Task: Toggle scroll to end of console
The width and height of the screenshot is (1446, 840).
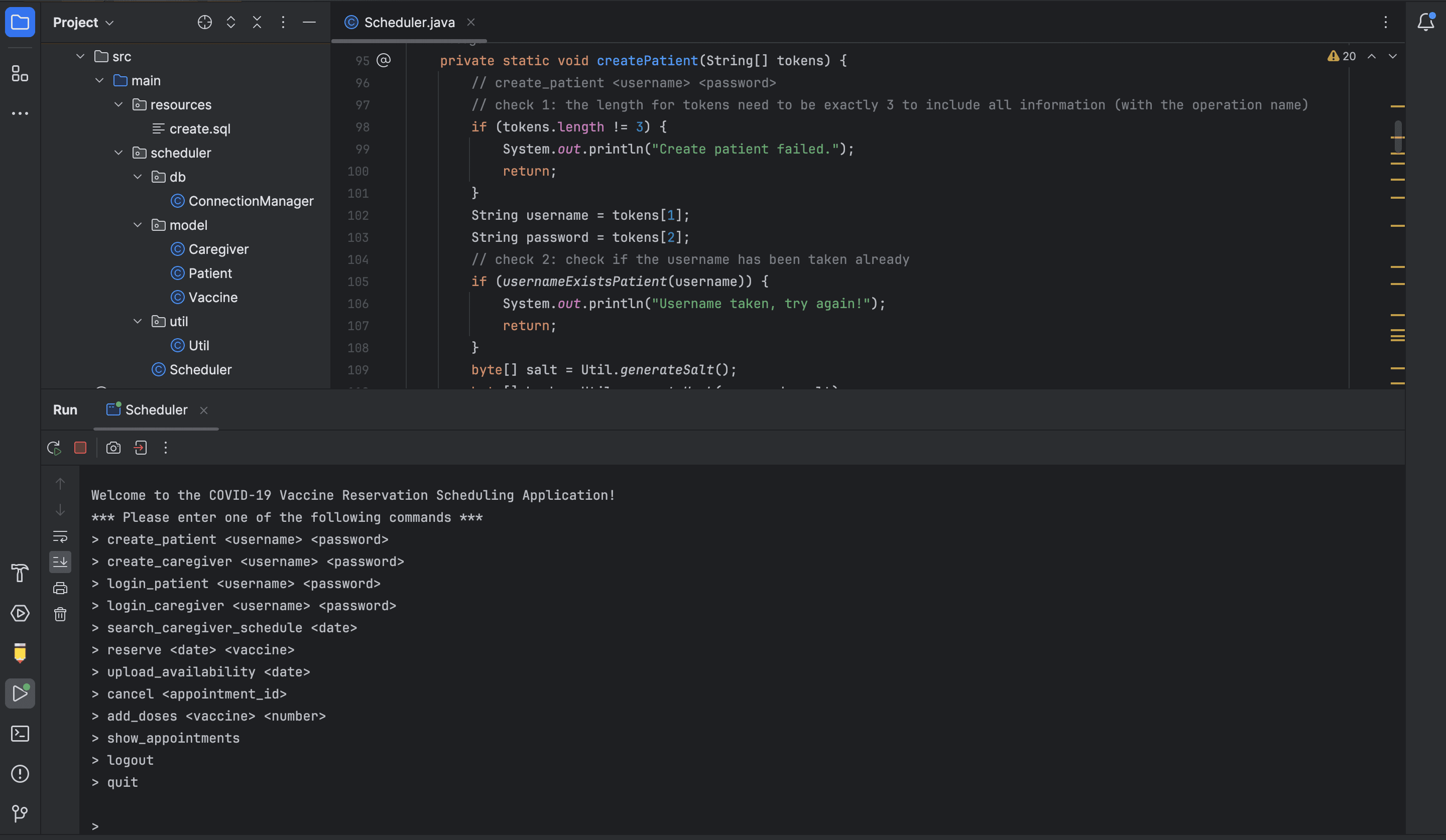Action: click(x=60, y=562)
